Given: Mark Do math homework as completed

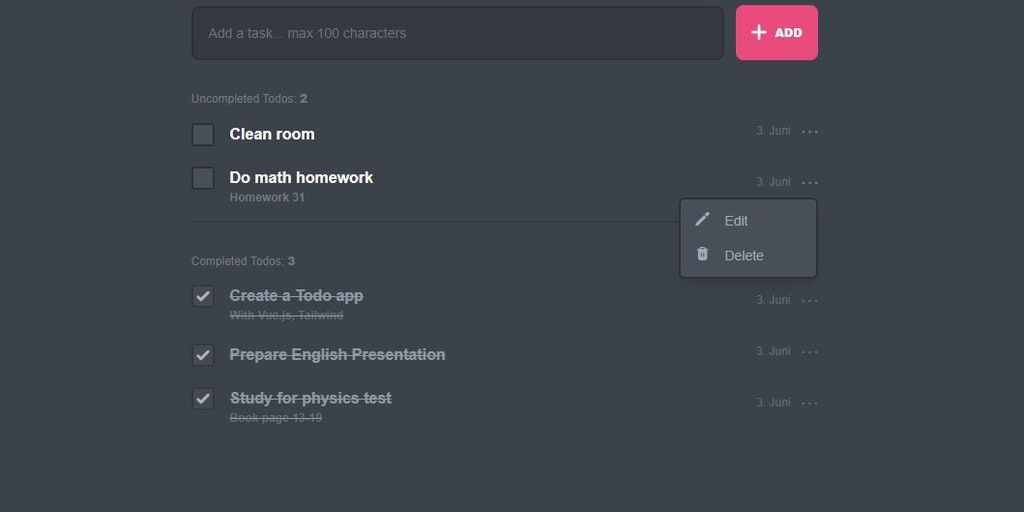Looking at the screenshot, I should [x=203, y=178].
